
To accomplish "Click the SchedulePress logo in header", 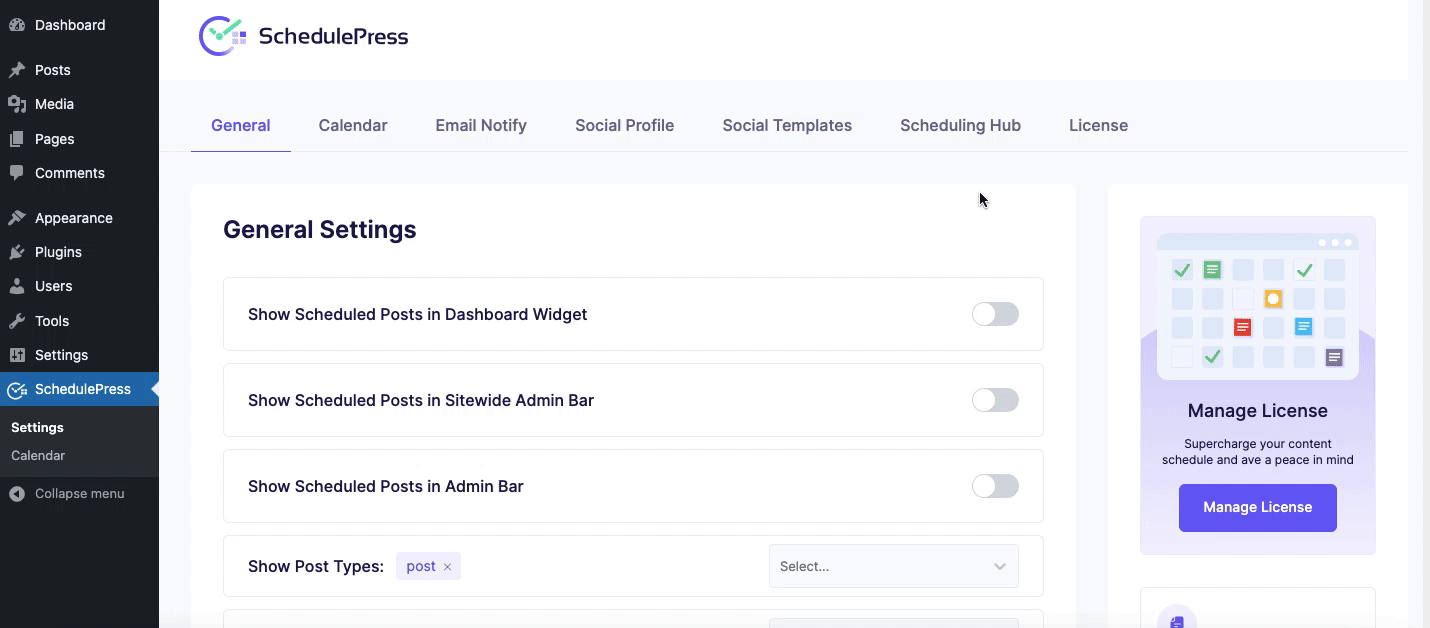I will pyautogui.click(x=303, y=37).
